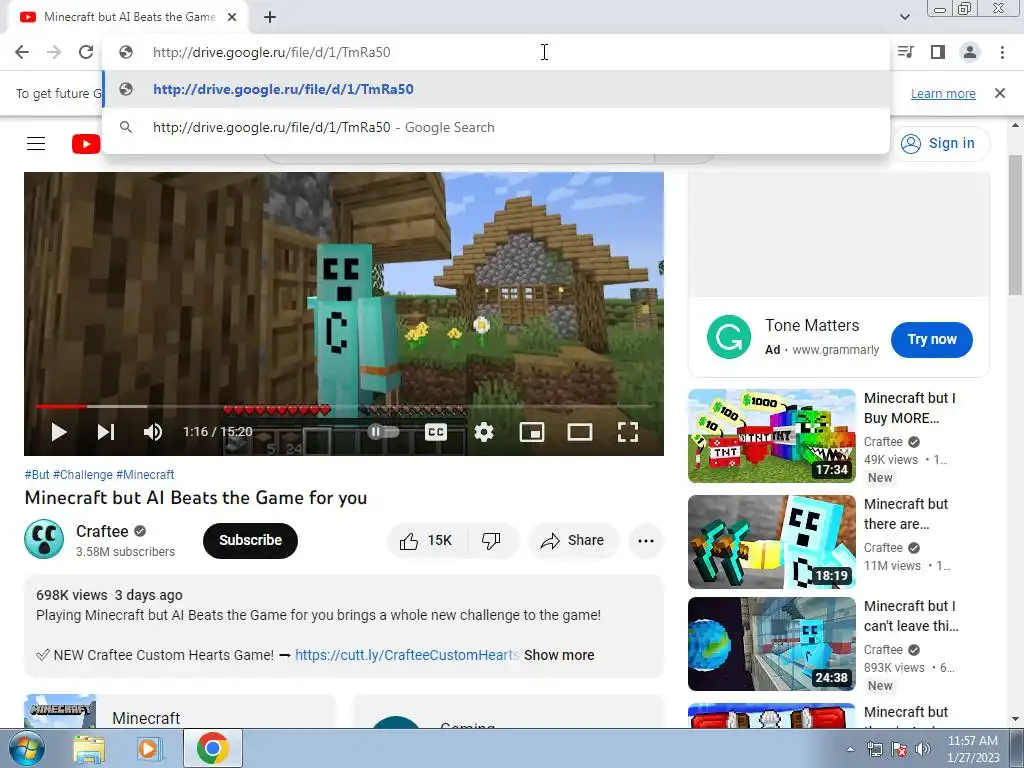Open the video title Minecraft but I can't leave
Screen dimensions: 1024x768
pos(911,616)
